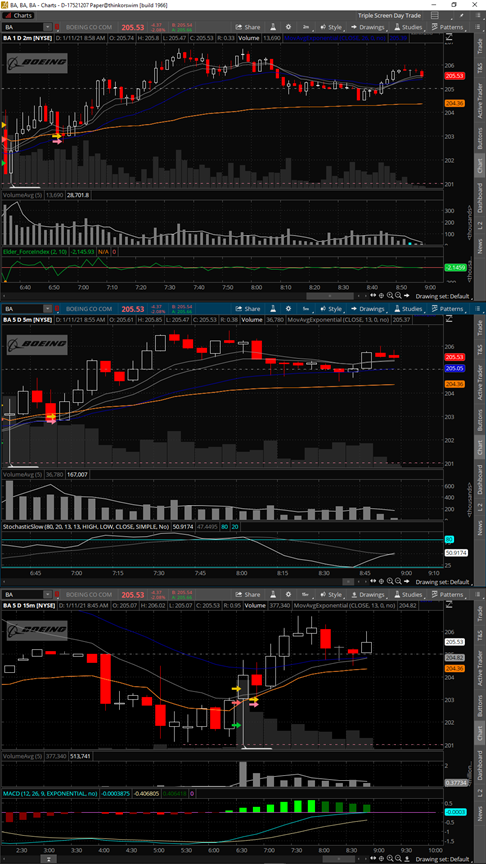Screen dimensions: 486x864
Task: Zoom out on the 2m chart
Action: coord(398,295)
